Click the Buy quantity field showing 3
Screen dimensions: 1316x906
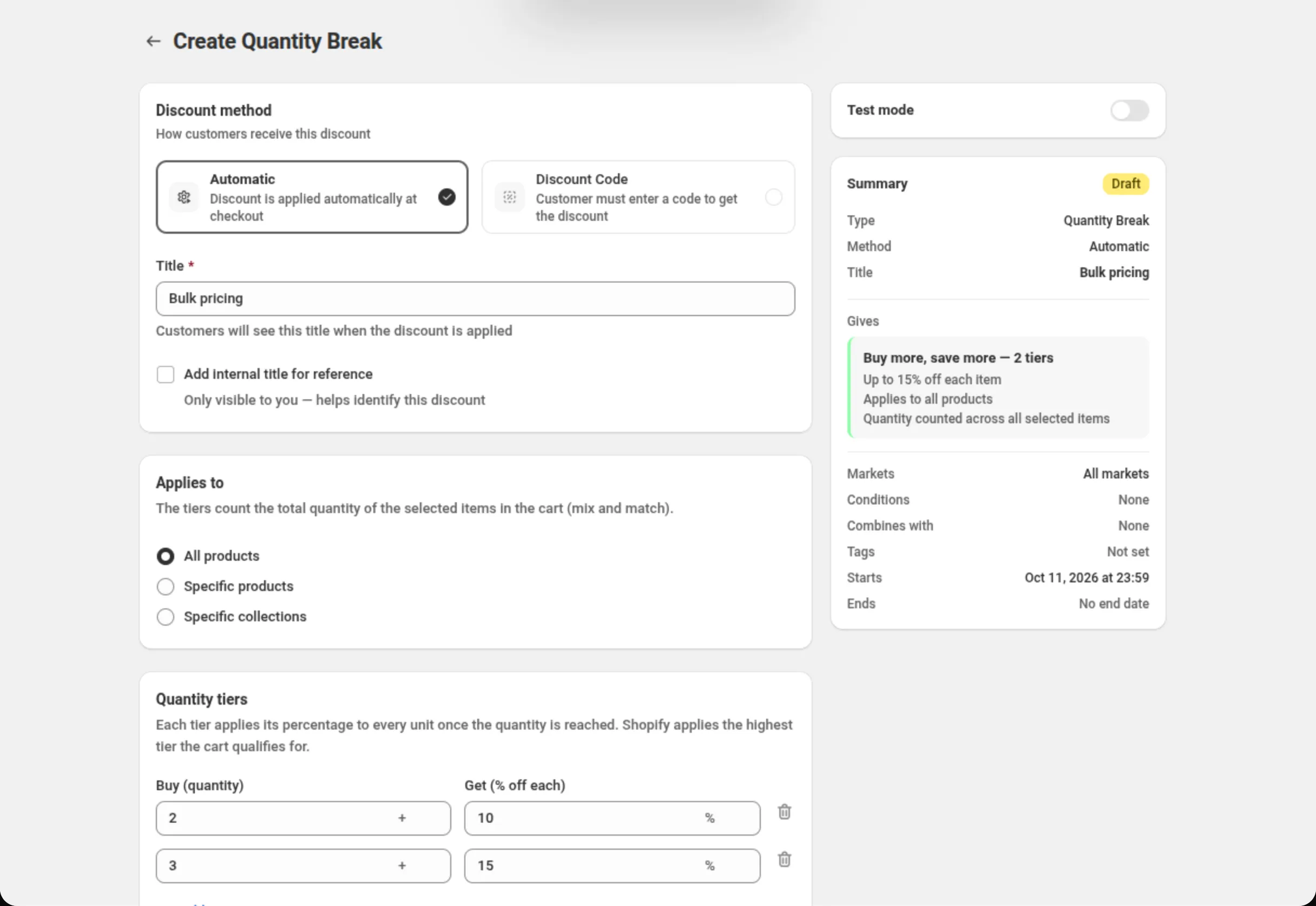point(304,866)
